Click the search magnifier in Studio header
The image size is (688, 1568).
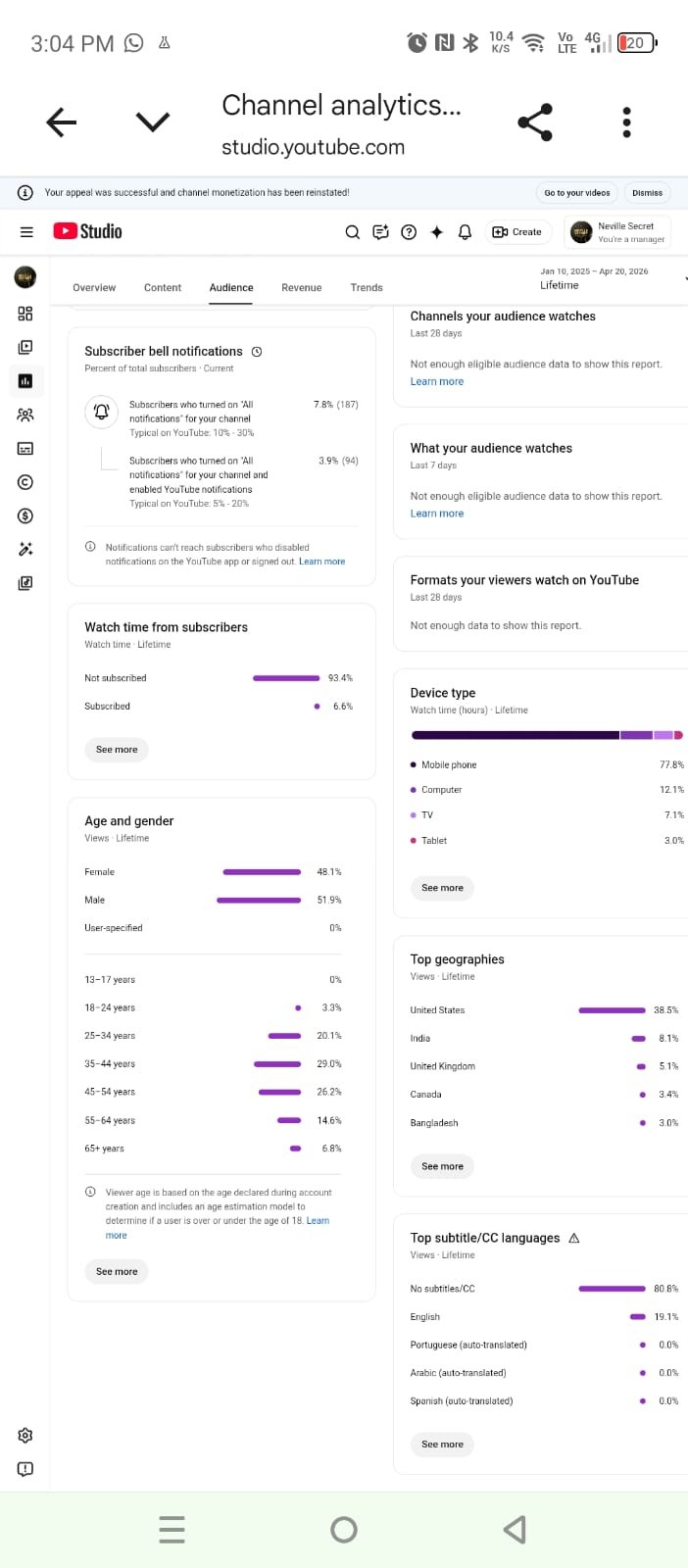coord(353,232)
